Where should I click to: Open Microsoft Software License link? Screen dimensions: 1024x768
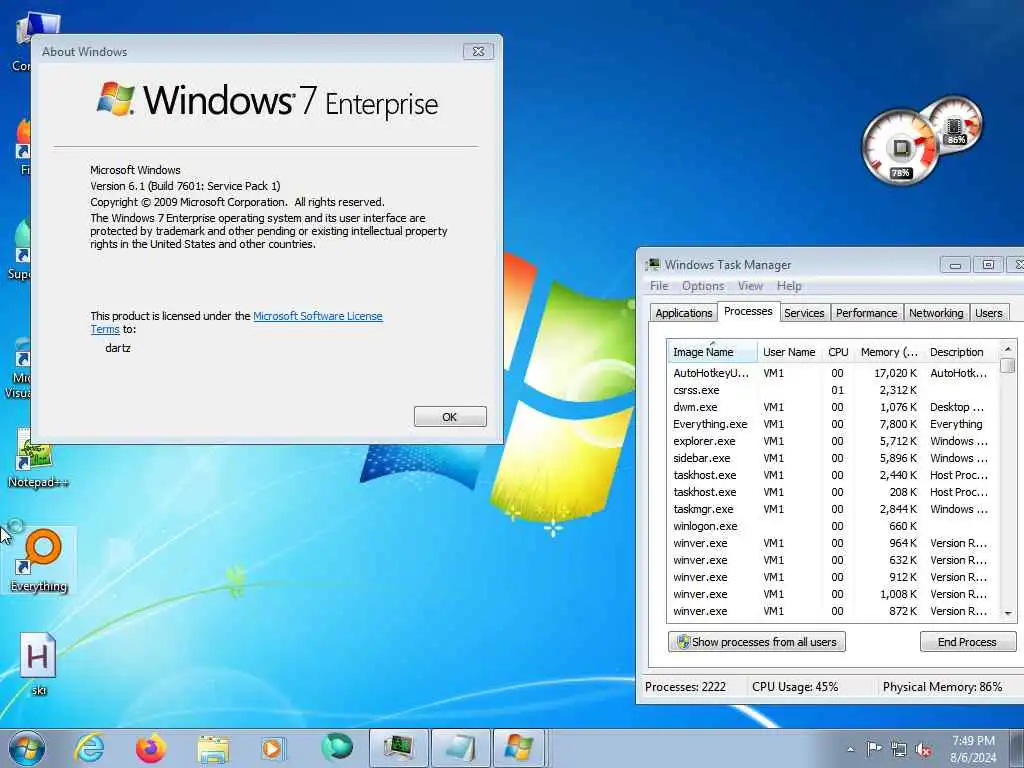tap(317, 316)
